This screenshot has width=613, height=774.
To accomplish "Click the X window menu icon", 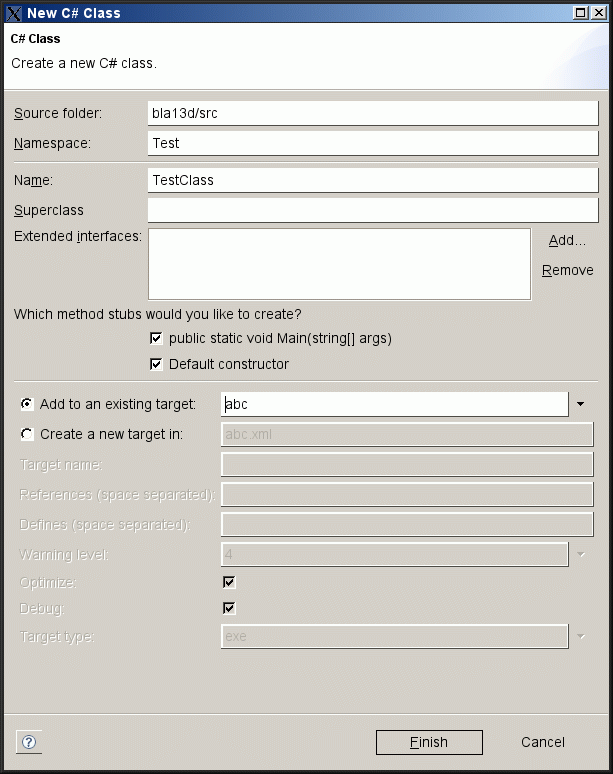I will pos(13,13).
